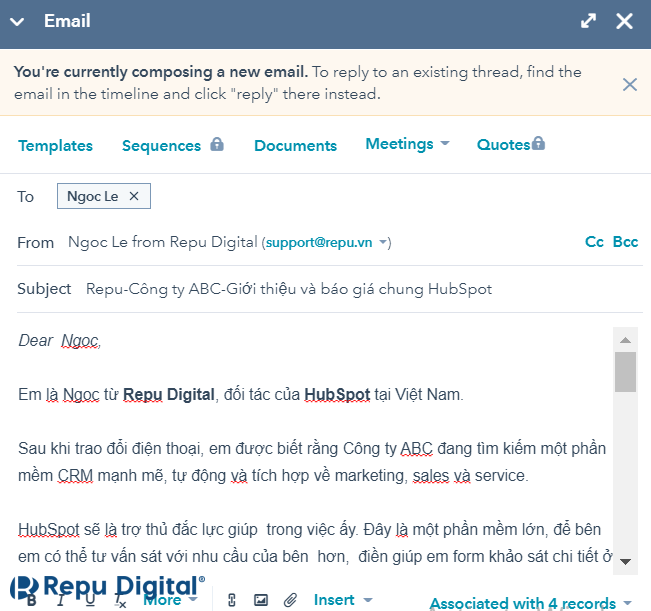Click the down arrow of body scrollbar
Image resolution: width=651 pixels, height=611 pixels.
point(625,562)
